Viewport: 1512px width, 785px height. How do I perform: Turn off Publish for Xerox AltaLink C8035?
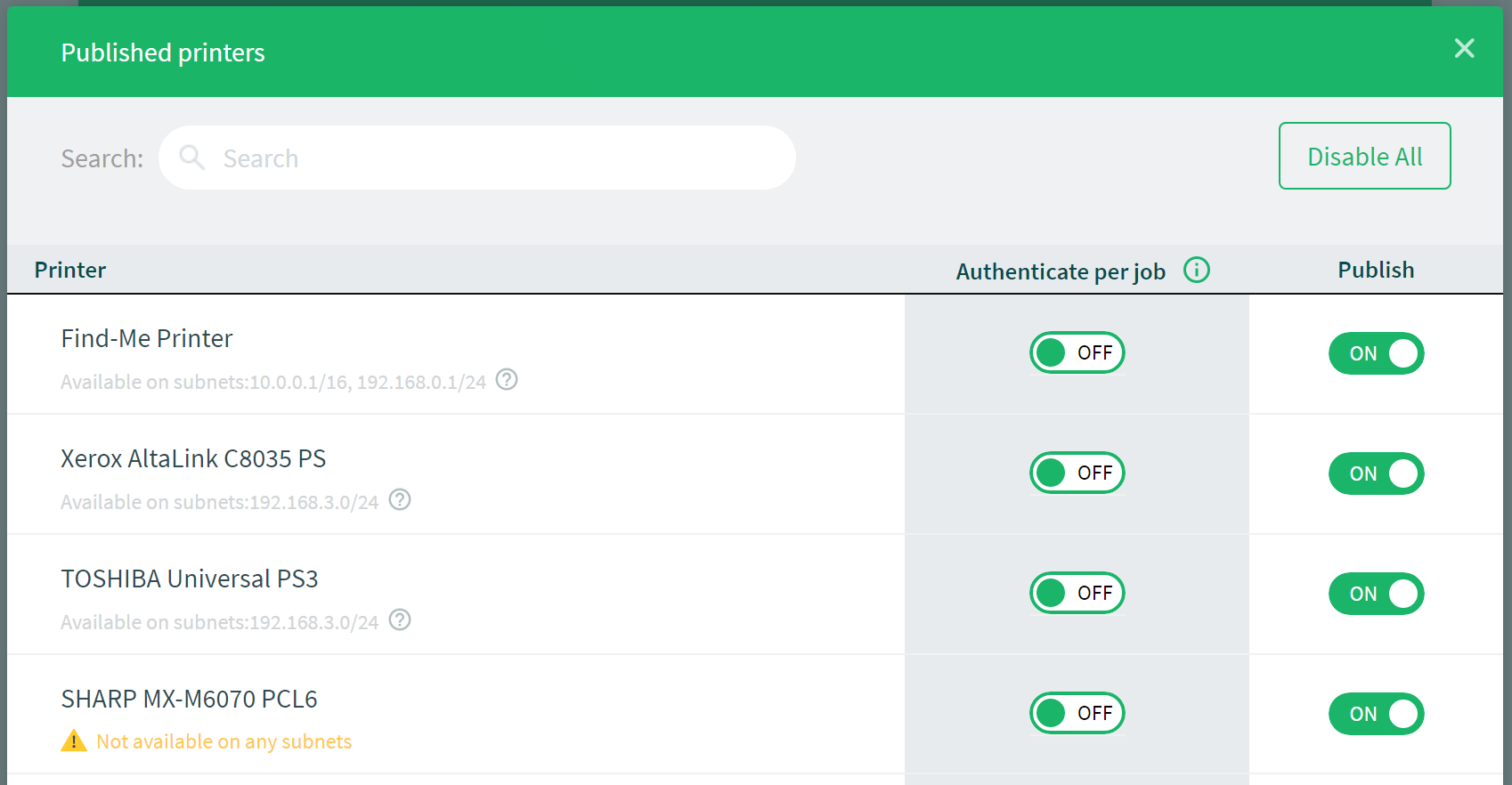(x=1377, y=473)
